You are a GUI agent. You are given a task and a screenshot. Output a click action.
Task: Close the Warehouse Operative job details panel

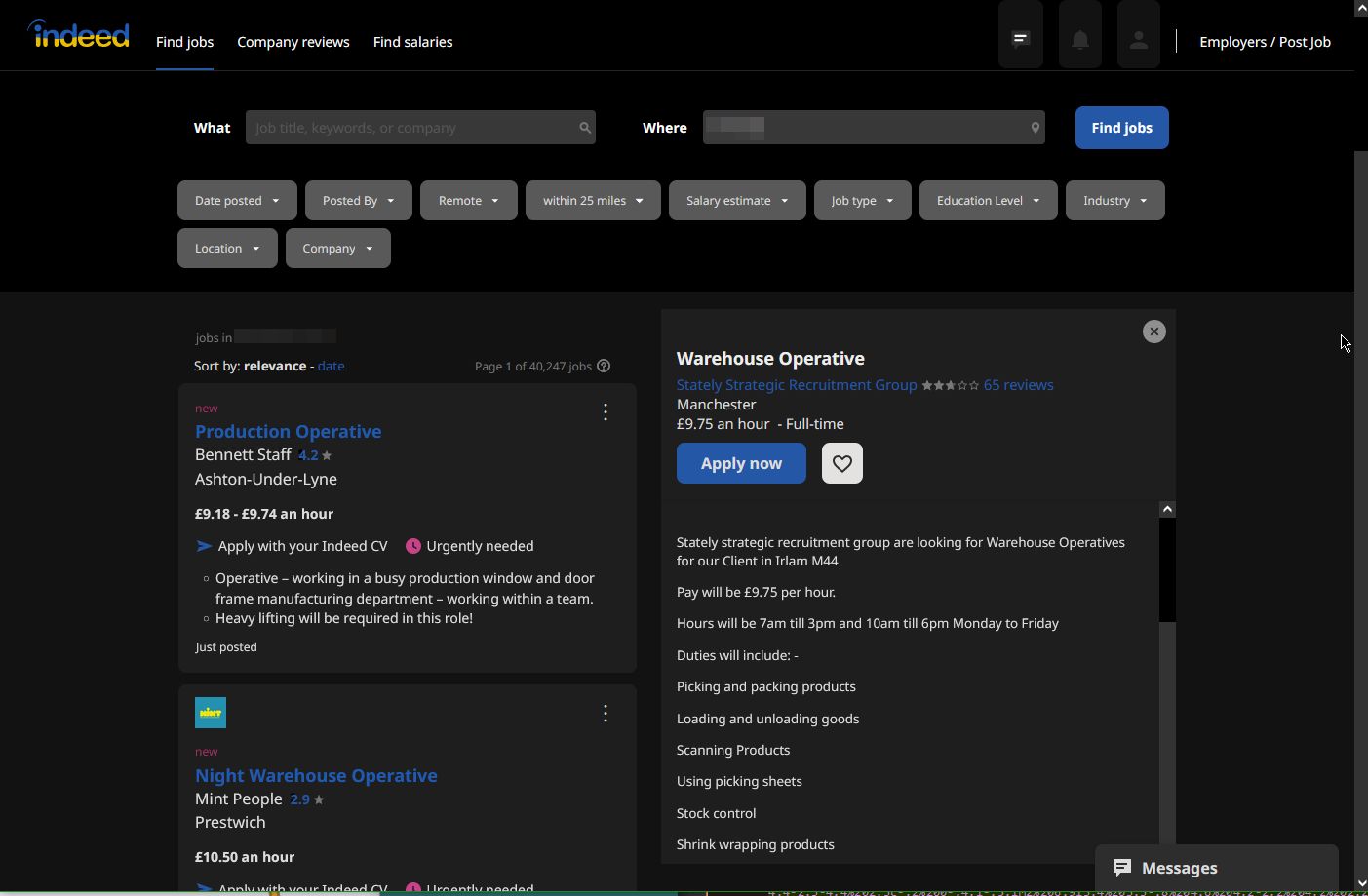coord(1153,331)
